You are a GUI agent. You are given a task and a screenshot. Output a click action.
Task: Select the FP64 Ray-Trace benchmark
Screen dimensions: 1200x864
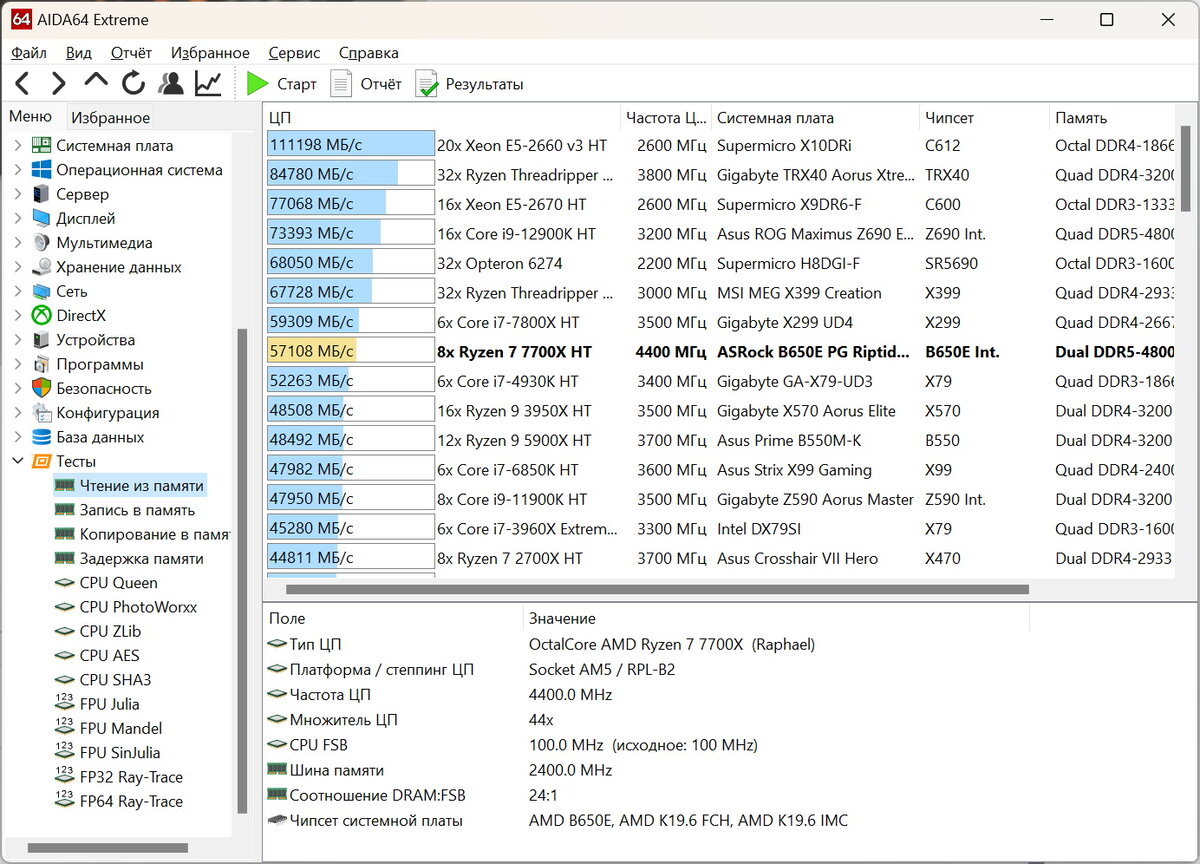coord(120,801)
